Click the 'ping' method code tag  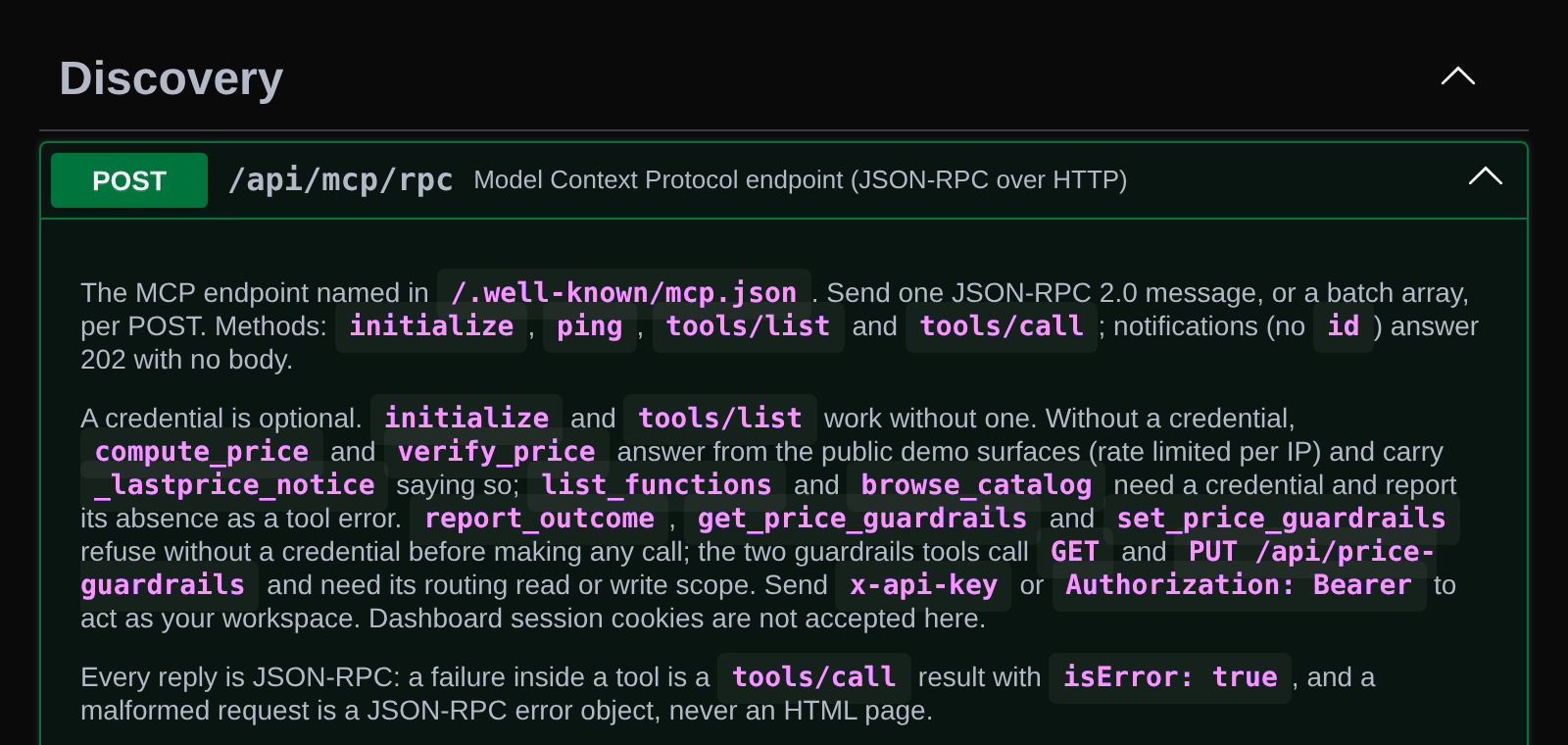pyautogui.click(x=589, y=326)
